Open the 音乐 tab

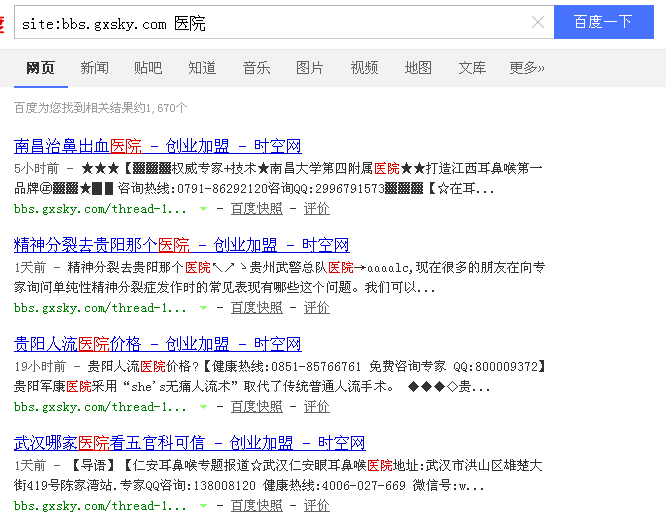(256, 68)
